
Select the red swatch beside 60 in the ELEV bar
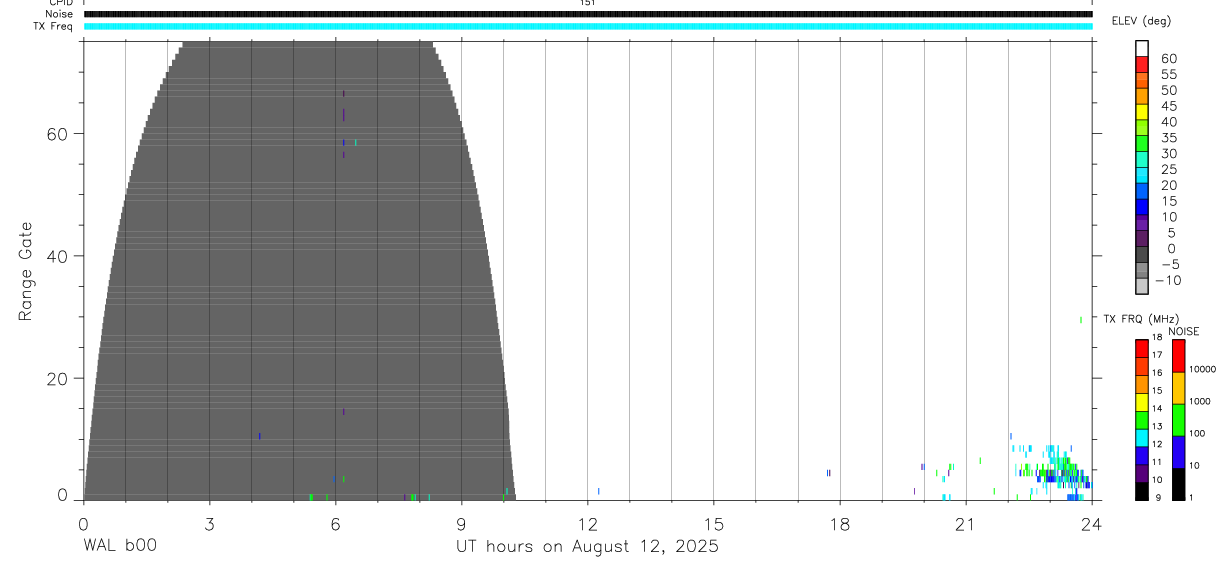(1142, 63)
